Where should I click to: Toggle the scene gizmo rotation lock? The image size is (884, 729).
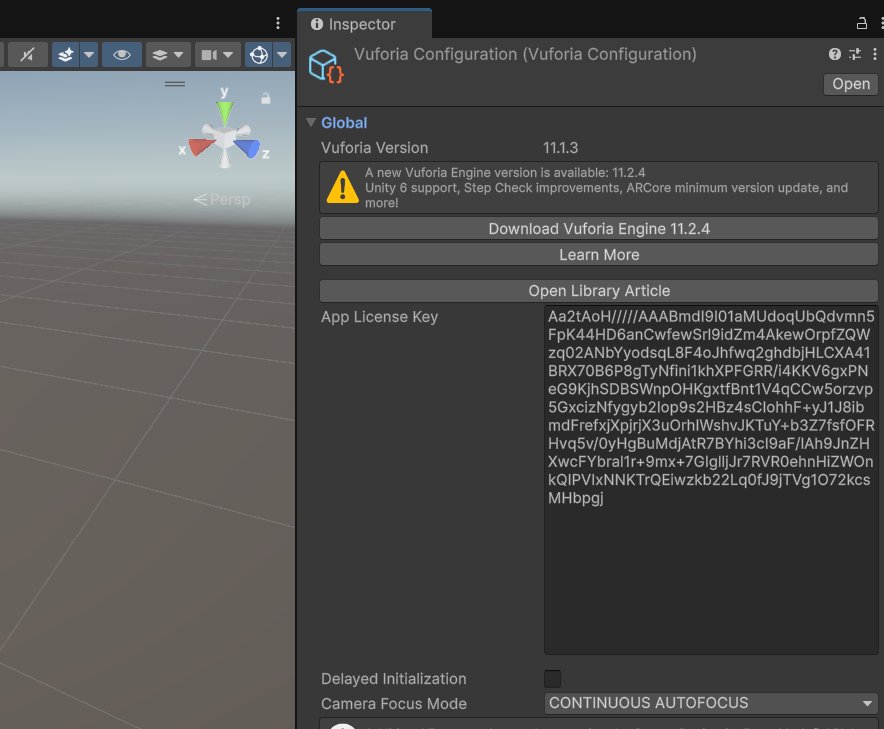[266, 99]
